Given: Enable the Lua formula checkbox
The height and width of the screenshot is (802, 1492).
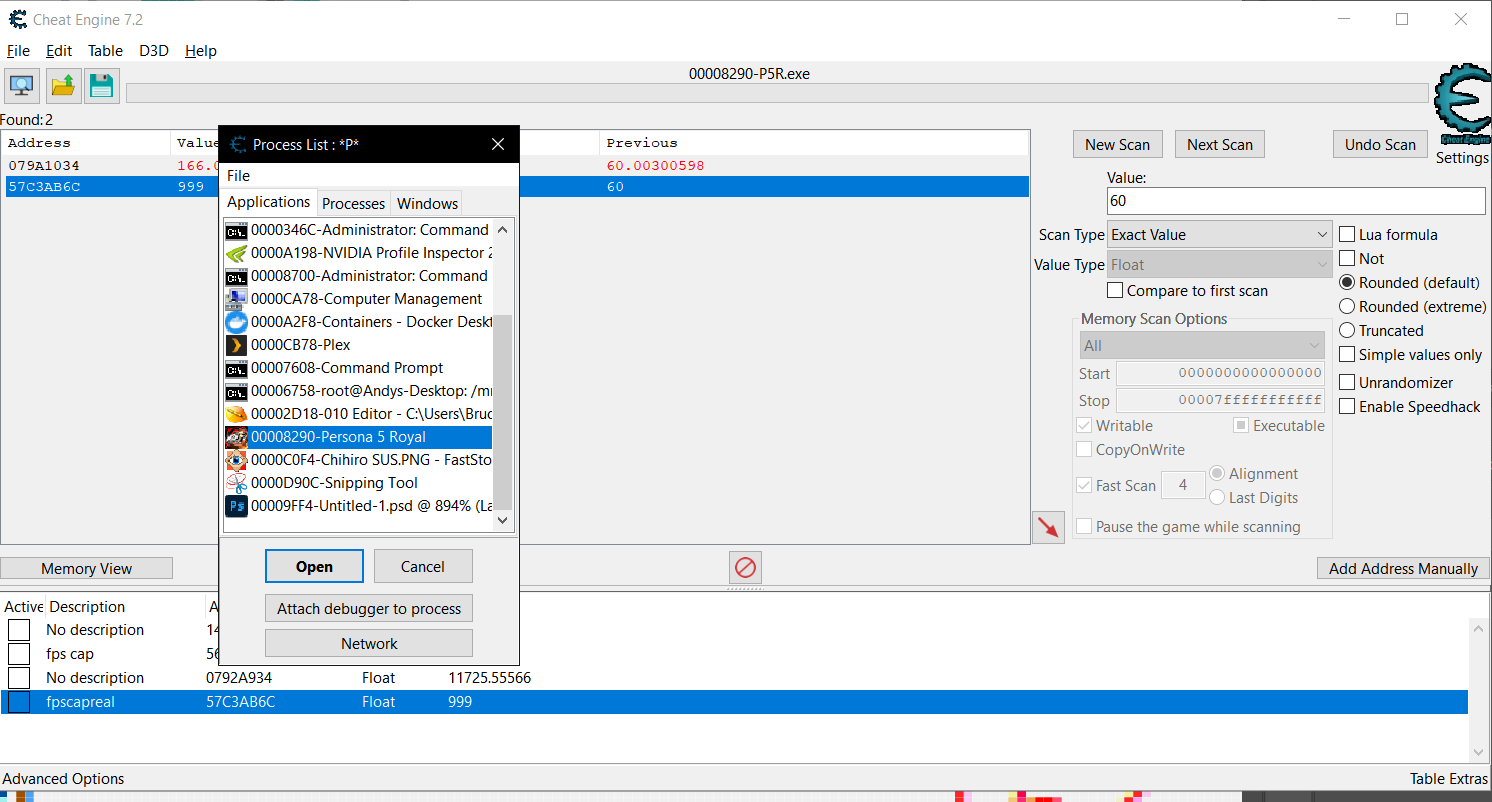Looking at the screenshot, I should [x=1348, y=235].
